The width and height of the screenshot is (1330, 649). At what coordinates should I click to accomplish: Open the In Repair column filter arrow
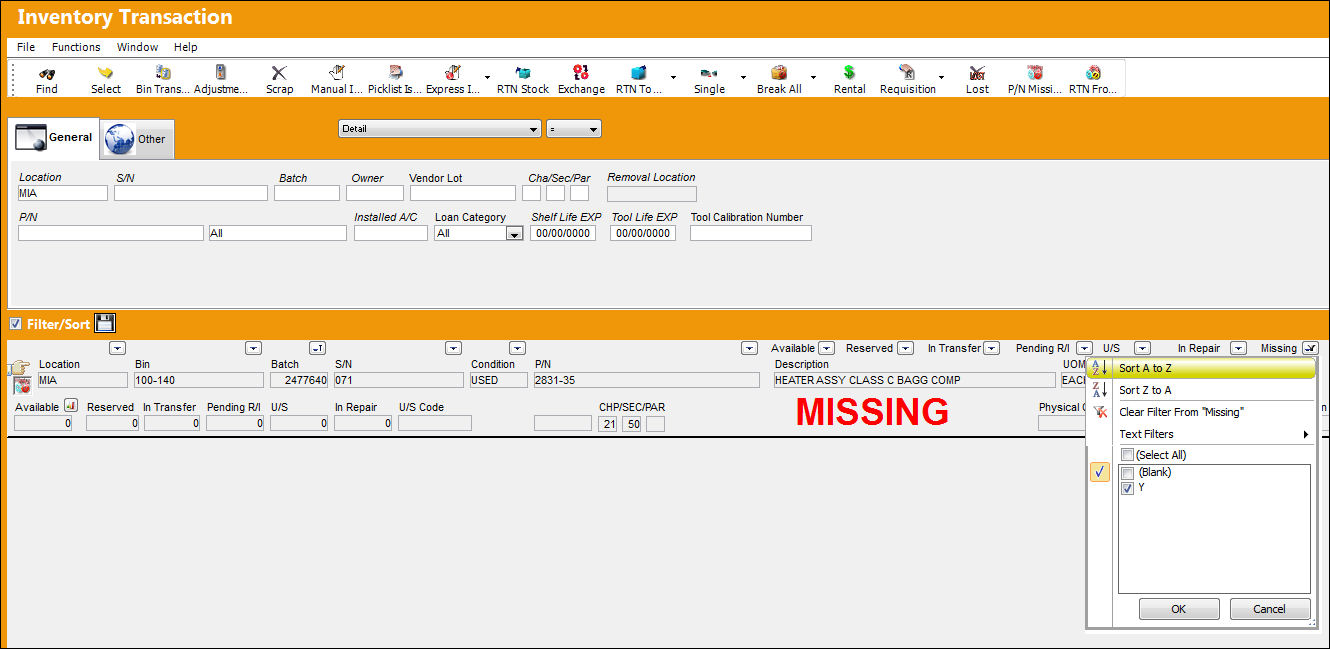[1238, 348]
